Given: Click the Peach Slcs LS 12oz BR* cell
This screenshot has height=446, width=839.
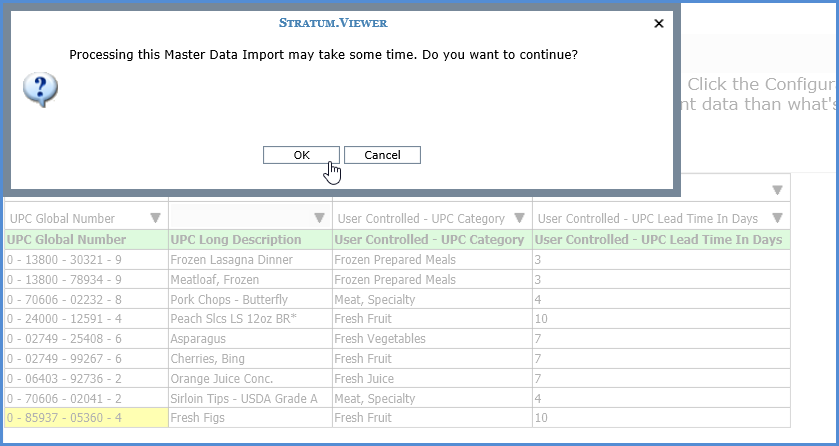Looking at the screenshot, I should pyautogui.click(x=229, y=319).
